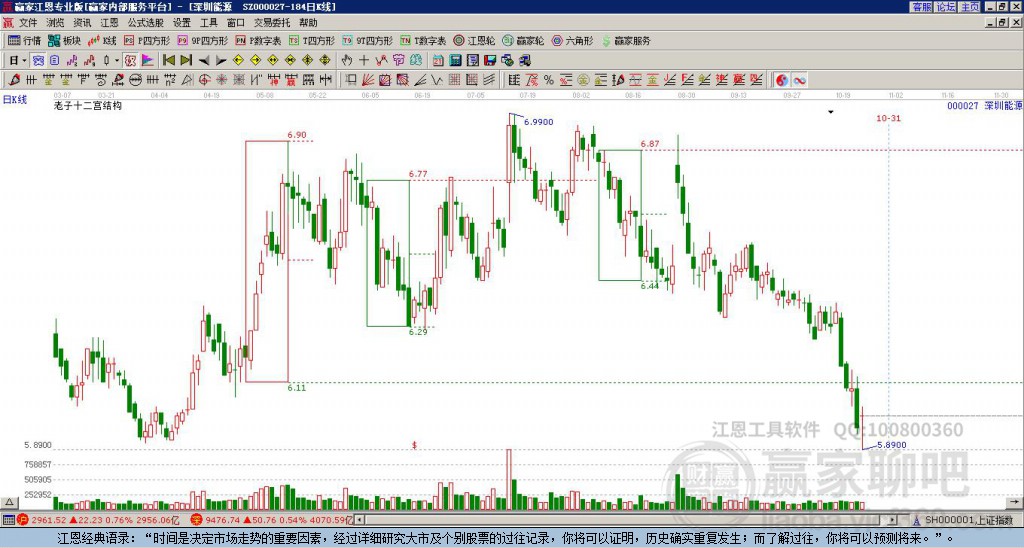Click the orange 深 index status icon
1024x548 pixels.
pyautogui.click(x=197, y=520)
